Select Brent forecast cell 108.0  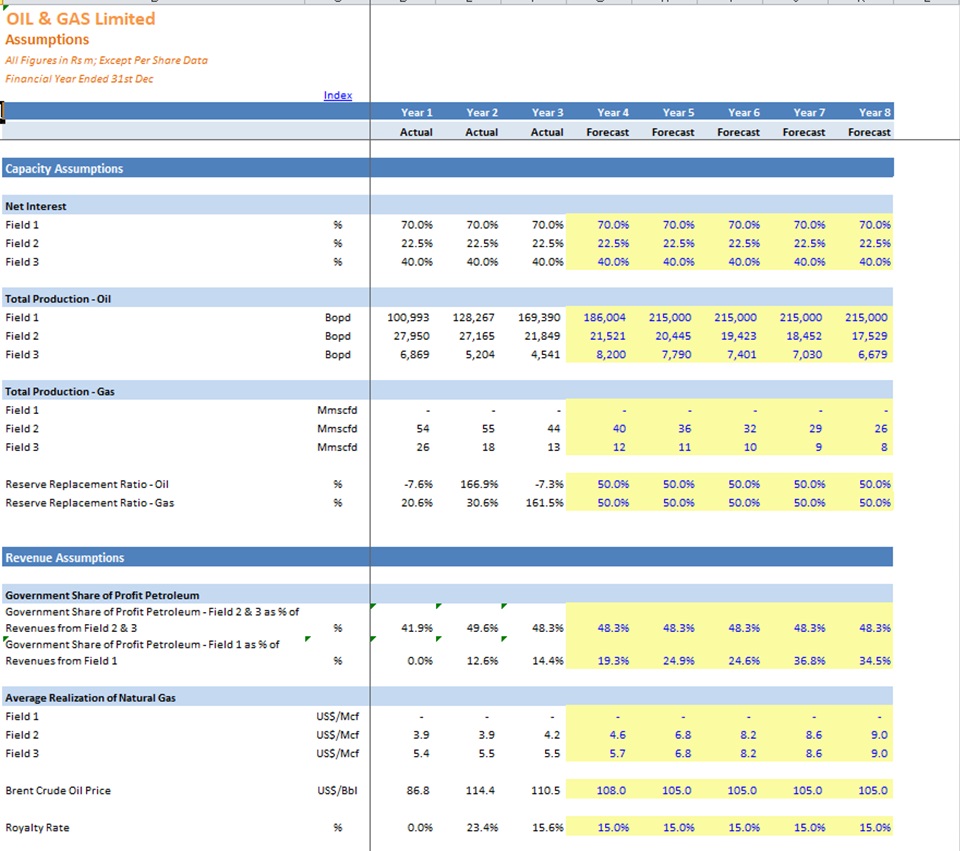click(x=611, y=790)
